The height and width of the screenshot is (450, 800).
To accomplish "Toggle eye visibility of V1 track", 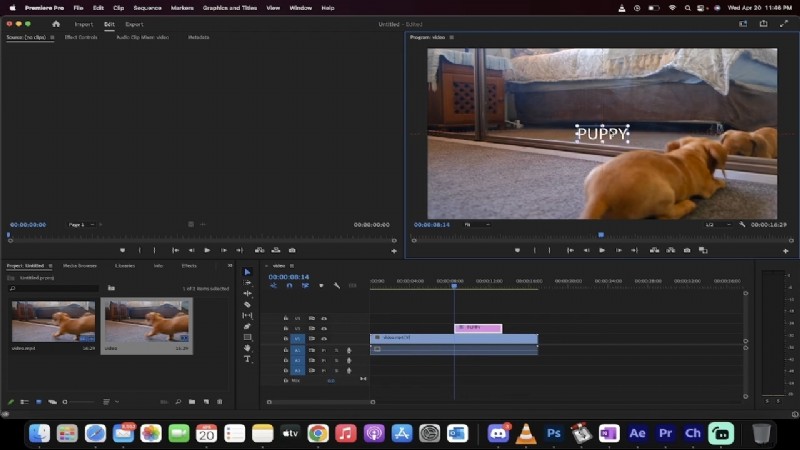I will (x=323, y=339).
